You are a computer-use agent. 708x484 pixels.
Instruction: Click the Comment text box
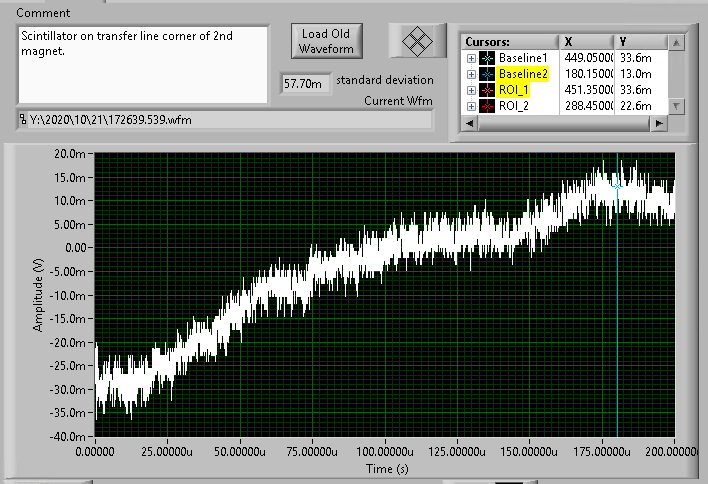tap(142, 63)
